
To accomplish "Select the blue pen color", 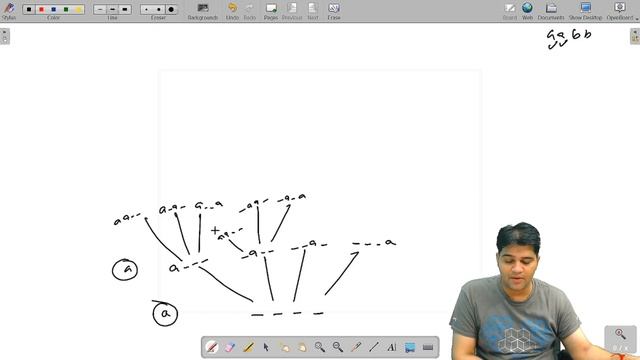I will coord(53,9).
